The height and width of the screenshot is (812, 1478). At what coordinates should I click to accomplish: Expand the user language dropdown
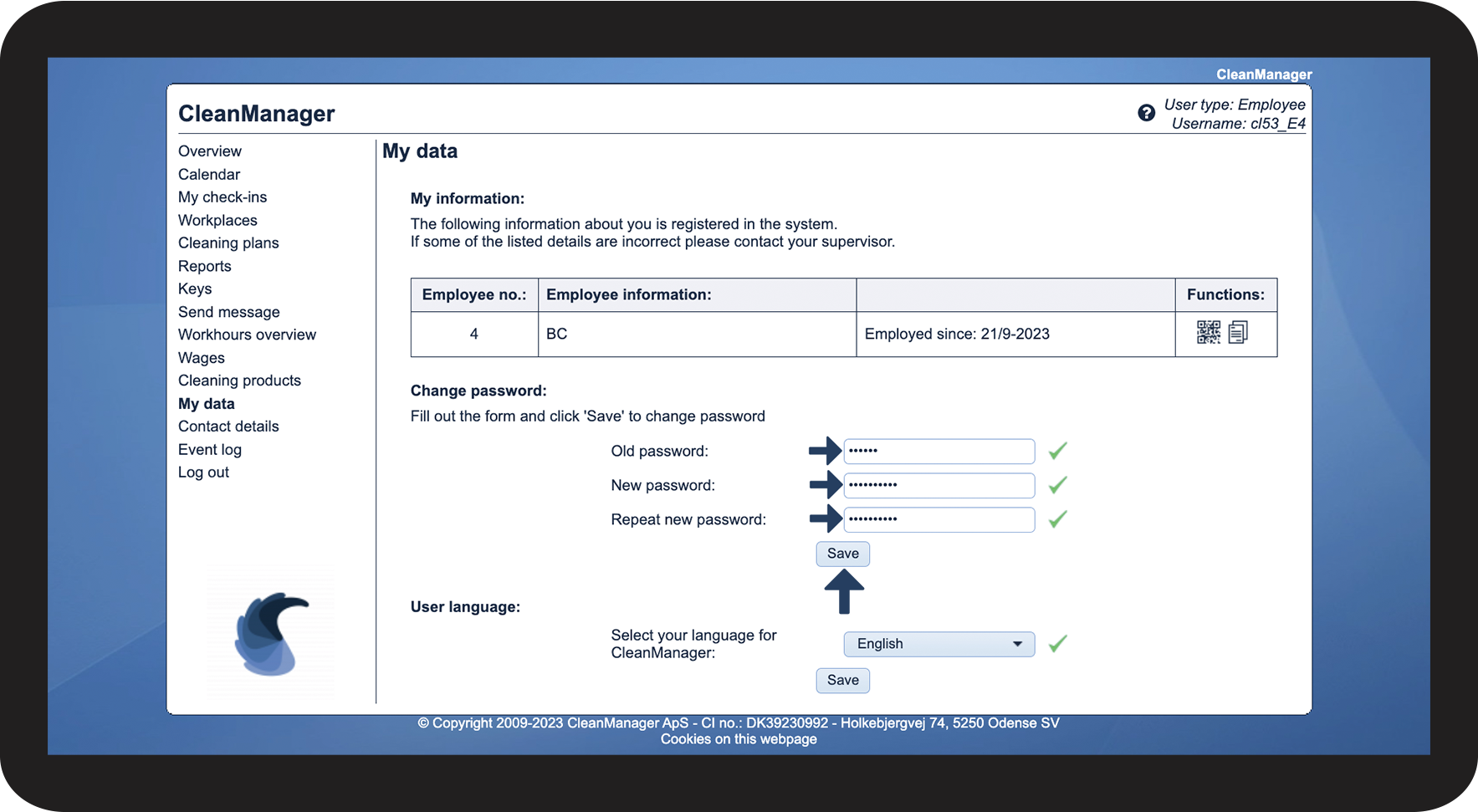coord(938,644)
